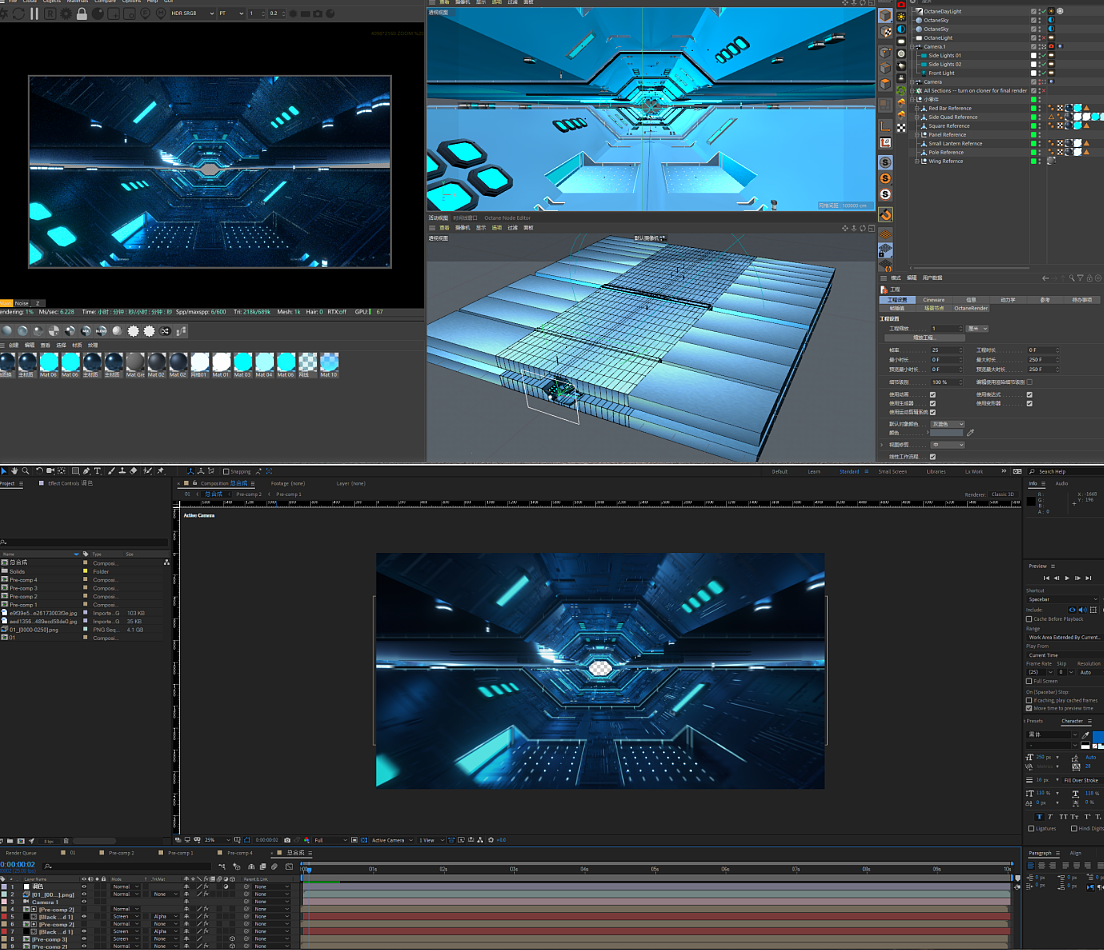This screenshot has height=950, width=1104.
Task: Open HDR sRGB dropdown in Octane Live Viewer
Action: [193, 13]
